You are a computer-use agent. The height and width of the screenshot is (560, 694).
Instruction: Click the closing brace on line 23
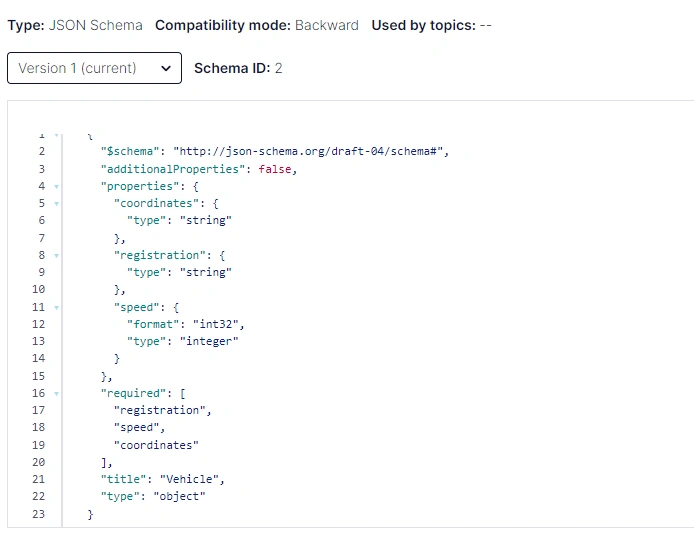(90, 514)
